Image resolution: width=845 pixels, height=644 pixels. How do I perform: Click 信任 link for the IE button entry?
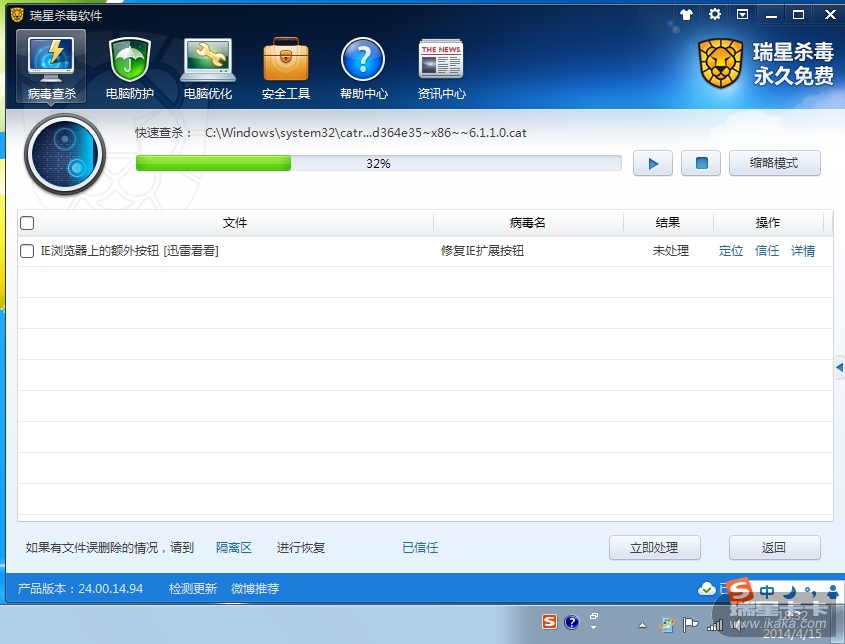click(x=767, y=251)
